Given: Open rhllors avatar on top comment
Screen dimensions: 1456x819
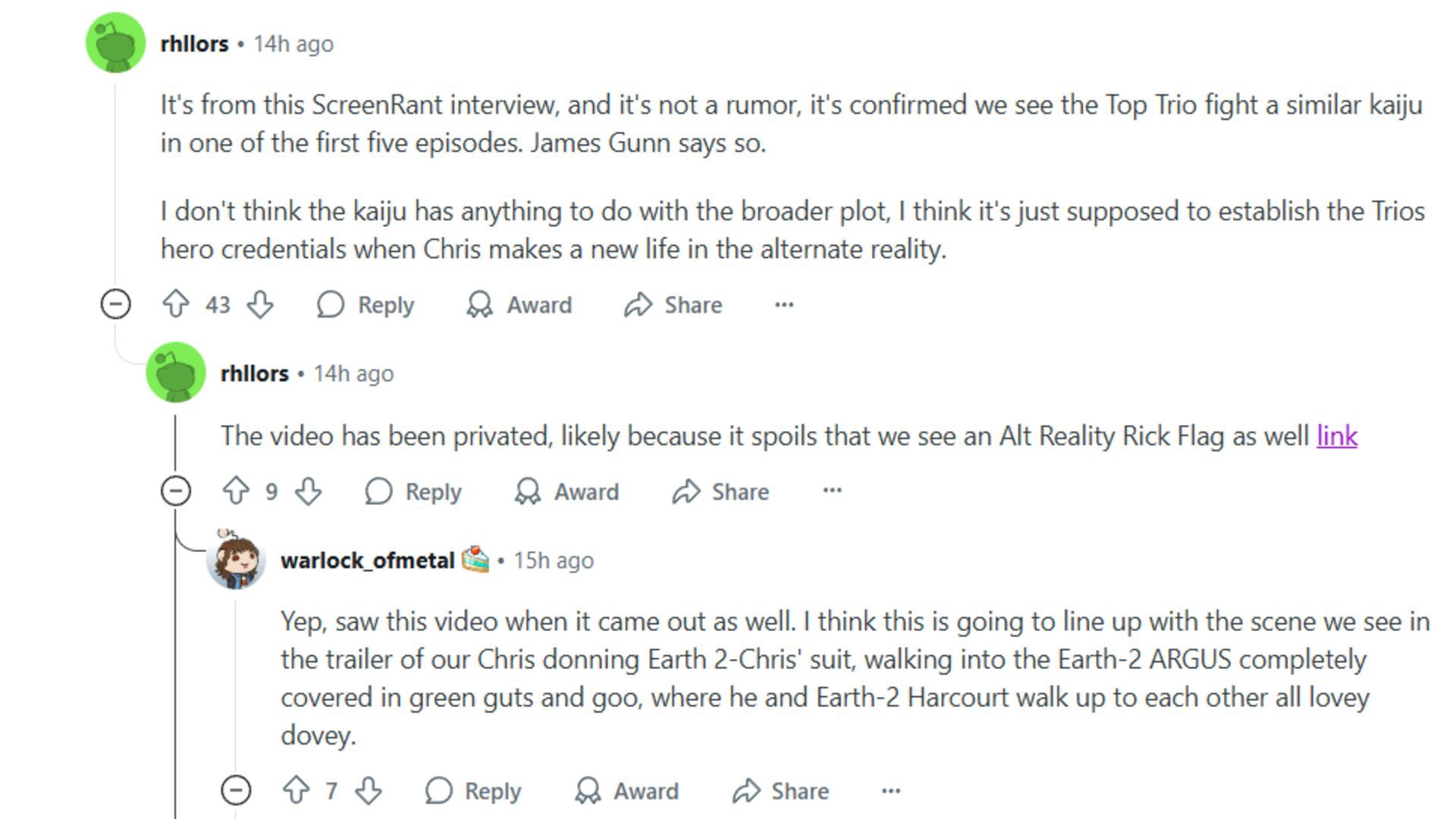Looking at the screenshot, I should (x=115, y=43).
